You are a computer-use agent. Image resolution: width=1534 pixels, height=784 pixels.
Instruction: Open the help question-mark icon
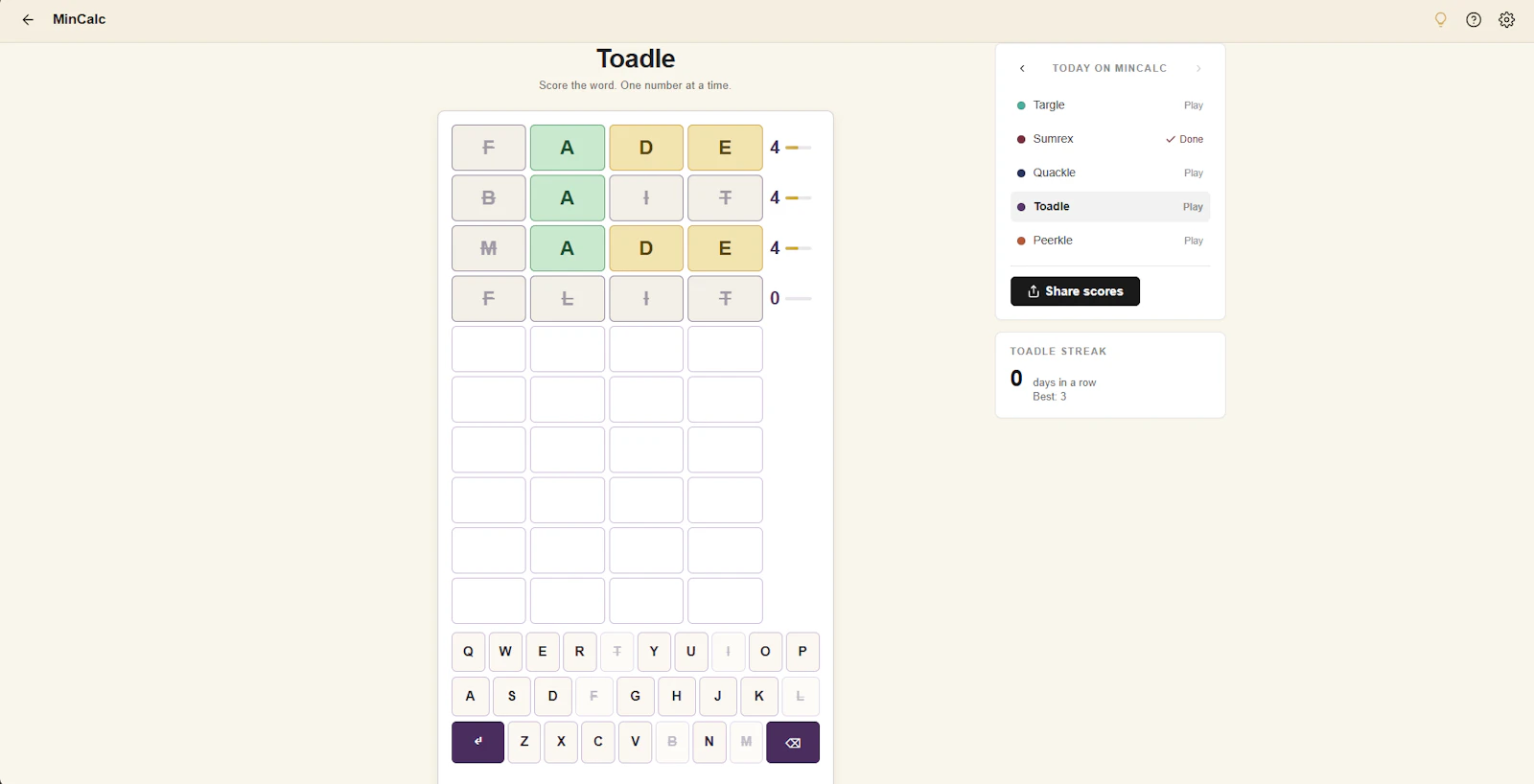1474,19
